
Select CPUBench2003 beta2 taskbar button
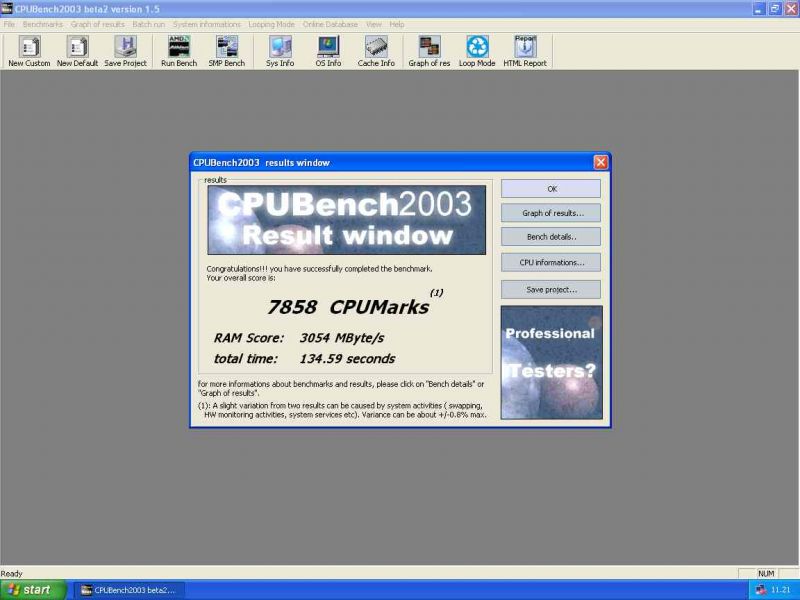pyautogui.click(x=130, y=590)
